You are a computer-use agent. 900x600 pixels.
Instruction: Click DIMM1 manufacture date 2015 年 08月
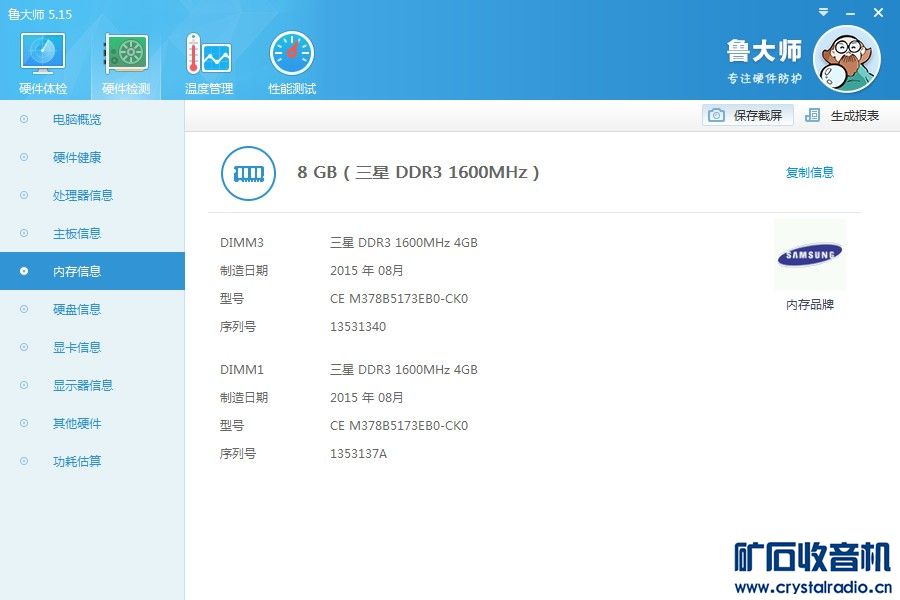pyautogui.click(x=366, y=397)
